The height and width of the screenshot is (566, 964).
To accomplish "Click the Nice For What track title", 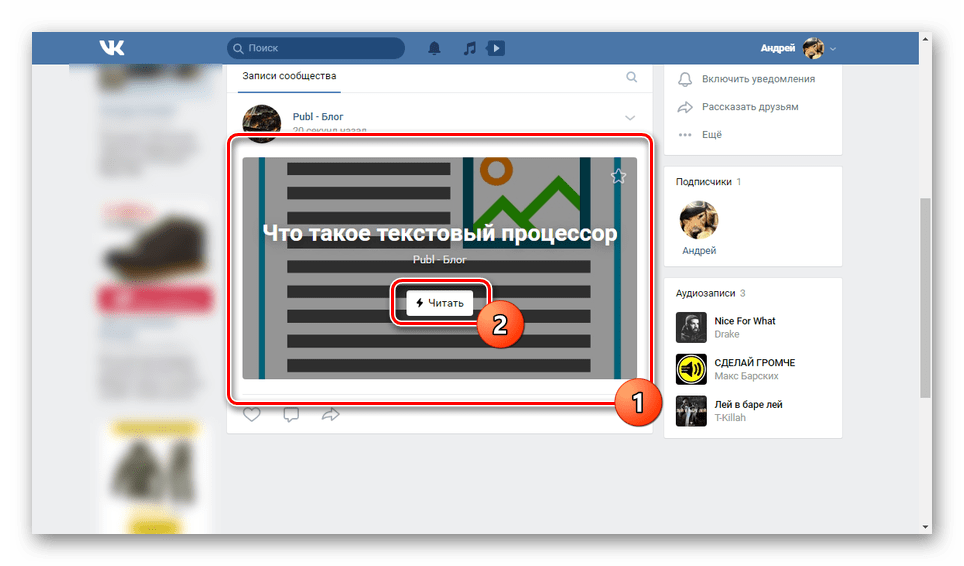I will point(745,321).
